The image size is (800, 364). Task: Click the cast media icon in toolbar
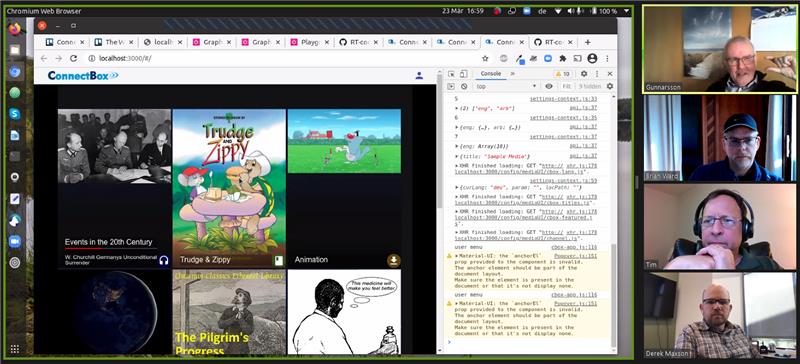578,59
